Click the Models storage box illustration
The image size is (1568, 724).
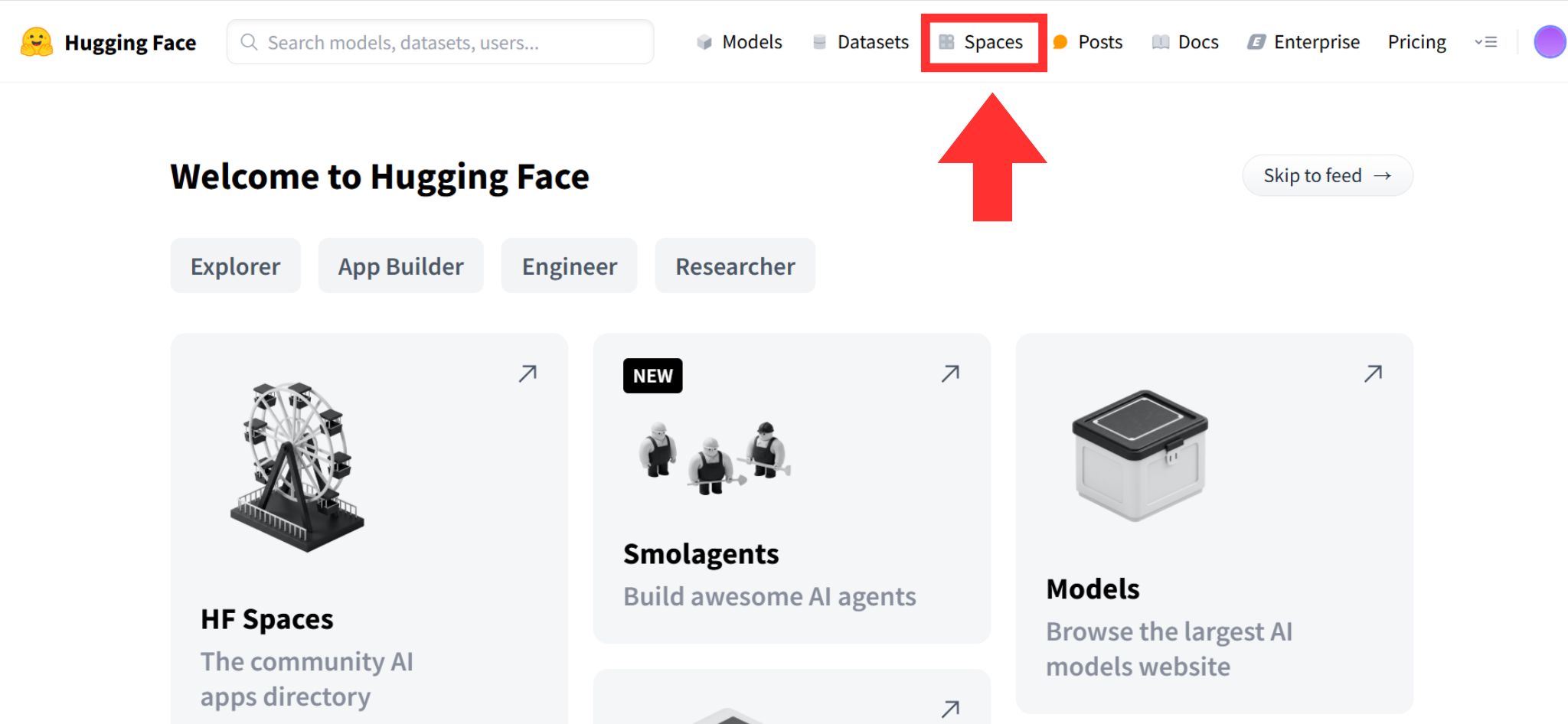pyautogui.click(x=1139, y=455)
